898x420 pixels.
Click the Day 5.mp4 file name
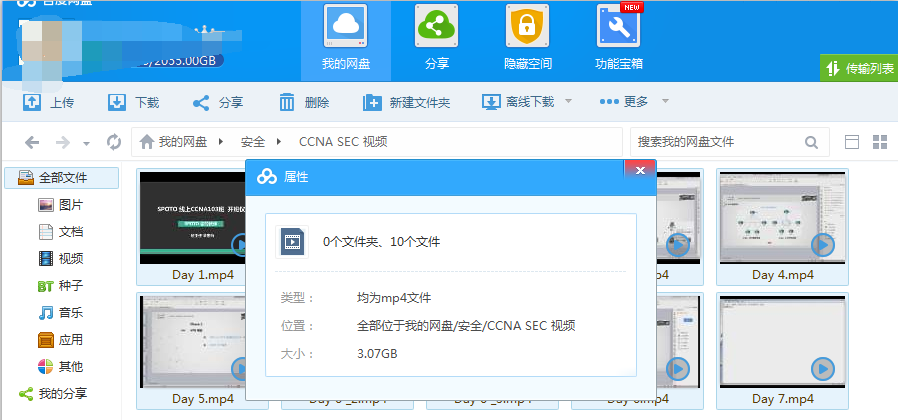pos(203,399)
